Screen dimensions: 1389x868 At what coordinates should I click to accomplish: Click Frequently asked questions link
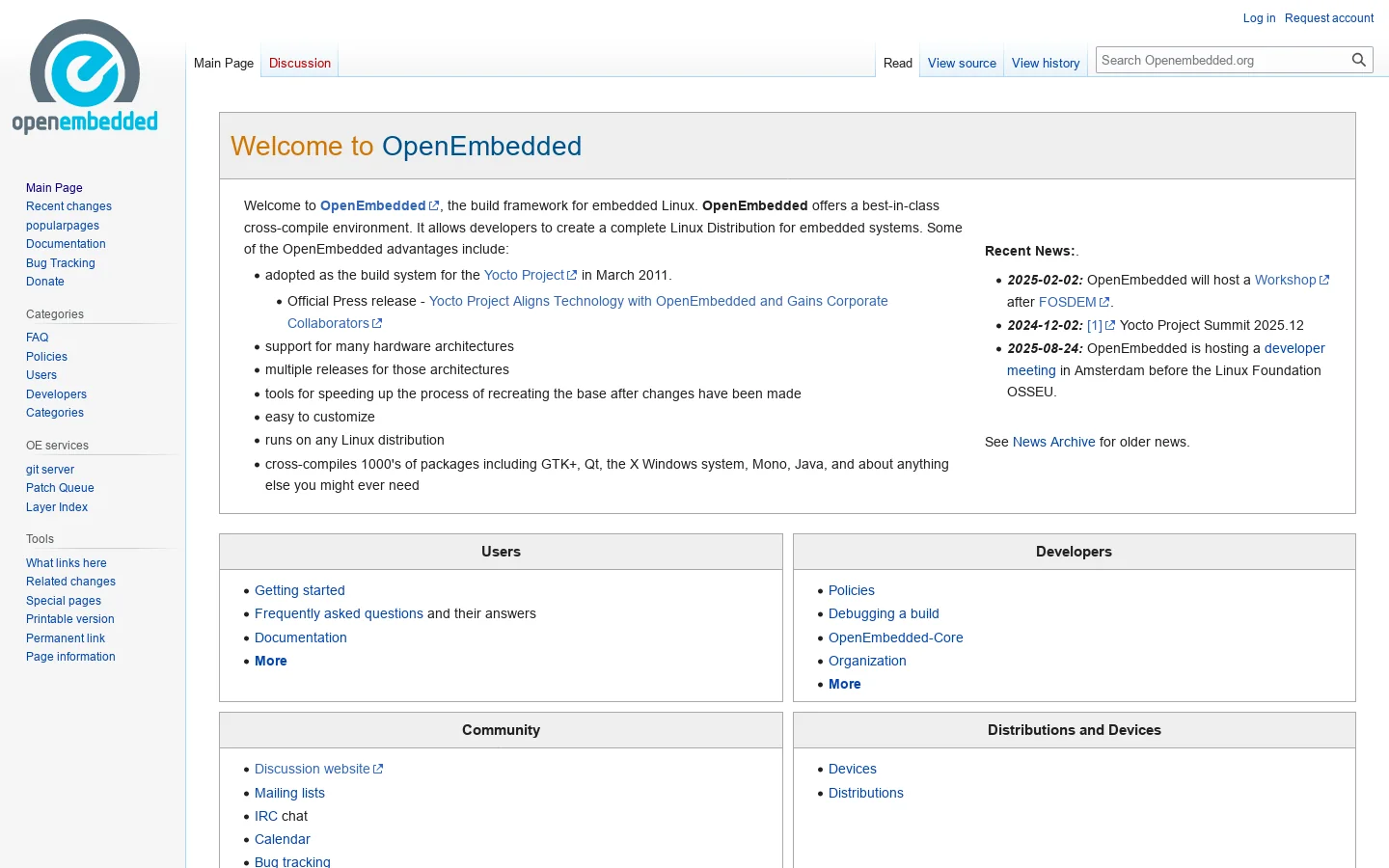(x=339, y=613)
